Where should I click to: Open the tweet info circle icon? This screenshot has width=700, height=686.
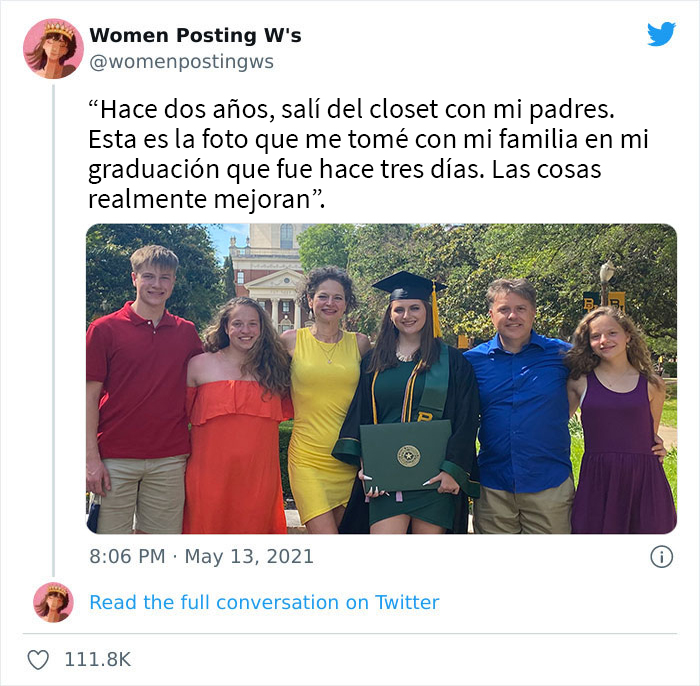tap(661, 557)
